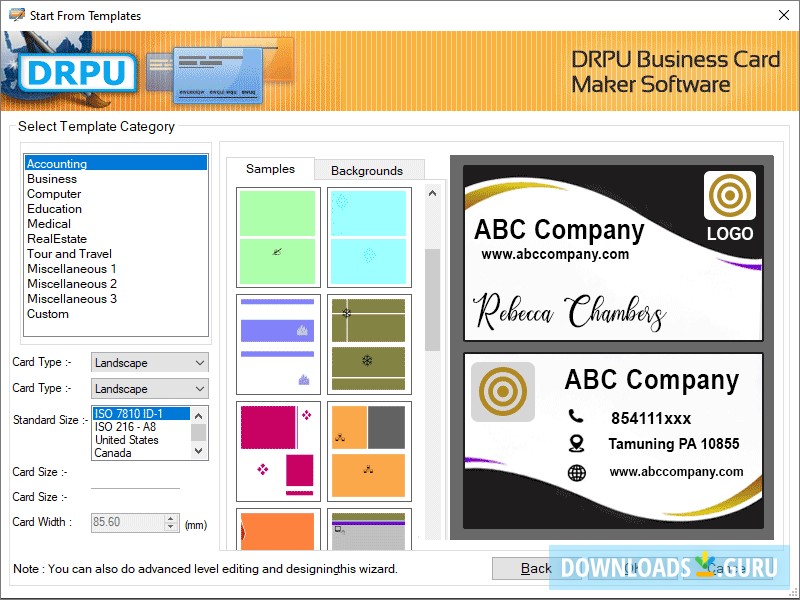The height and width of the screenshot is (600, 800).
Task: Click Standard Size list scroll-up arrow
Action: [199, 414]
